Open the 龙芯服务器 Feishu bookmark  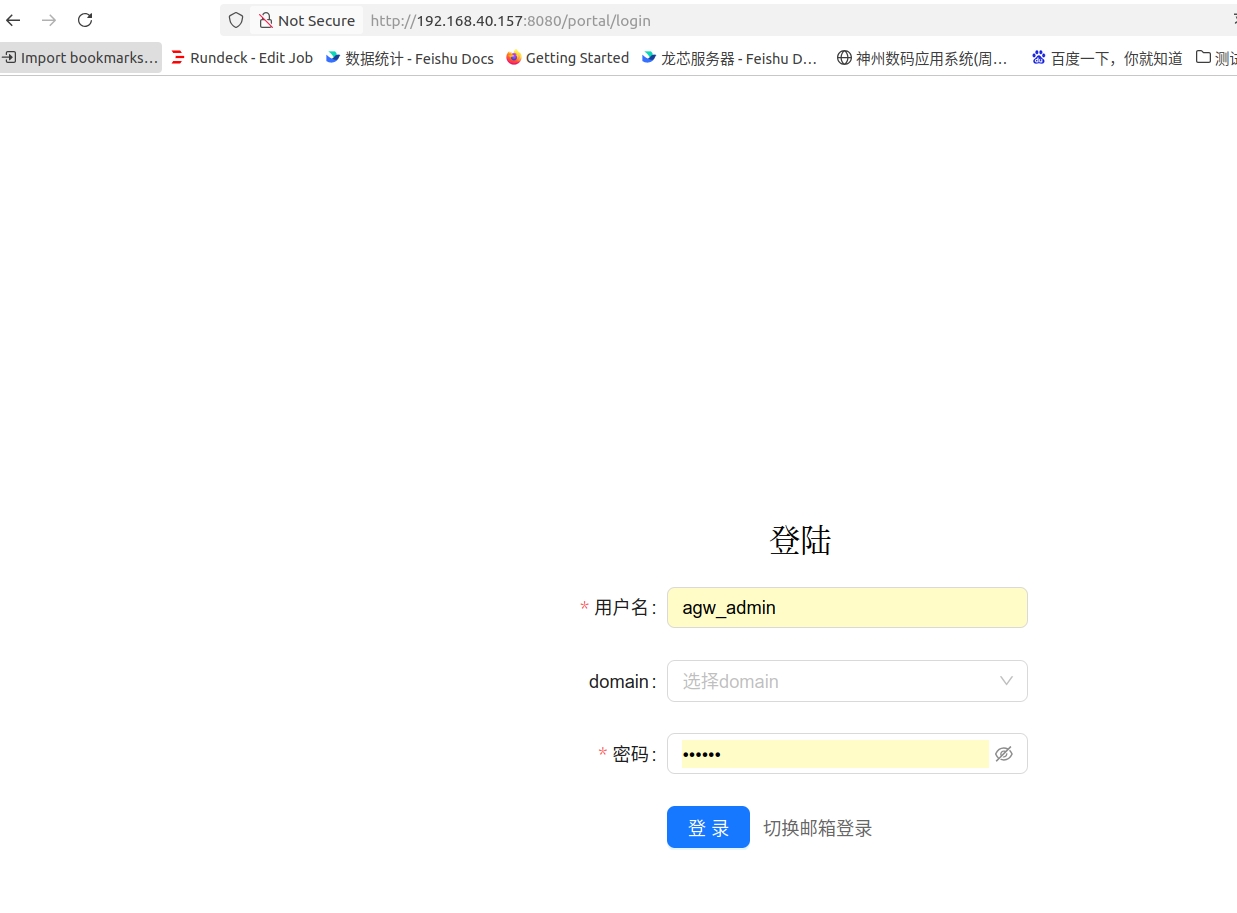point(730,58)
